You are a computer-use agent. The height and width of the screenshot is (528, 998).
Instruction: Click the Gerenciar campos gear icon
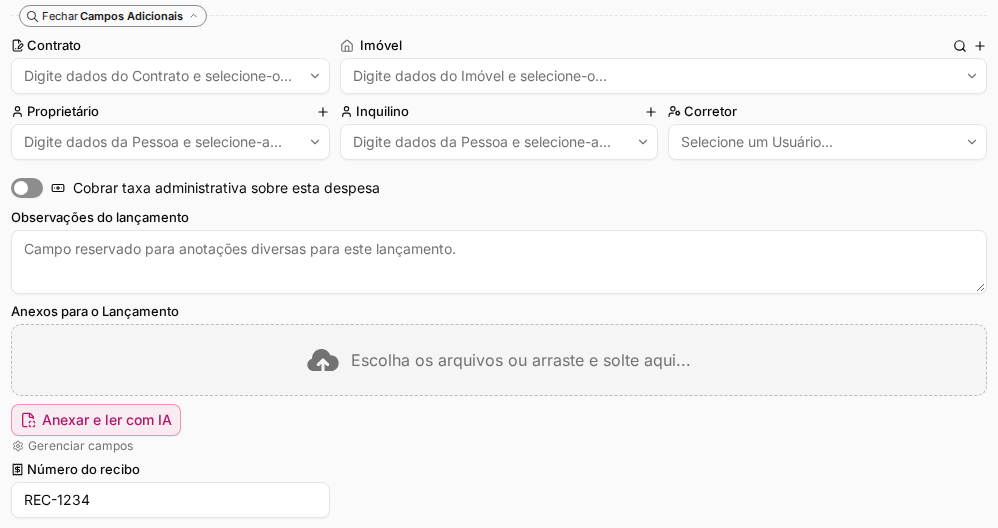coord(18,446)
